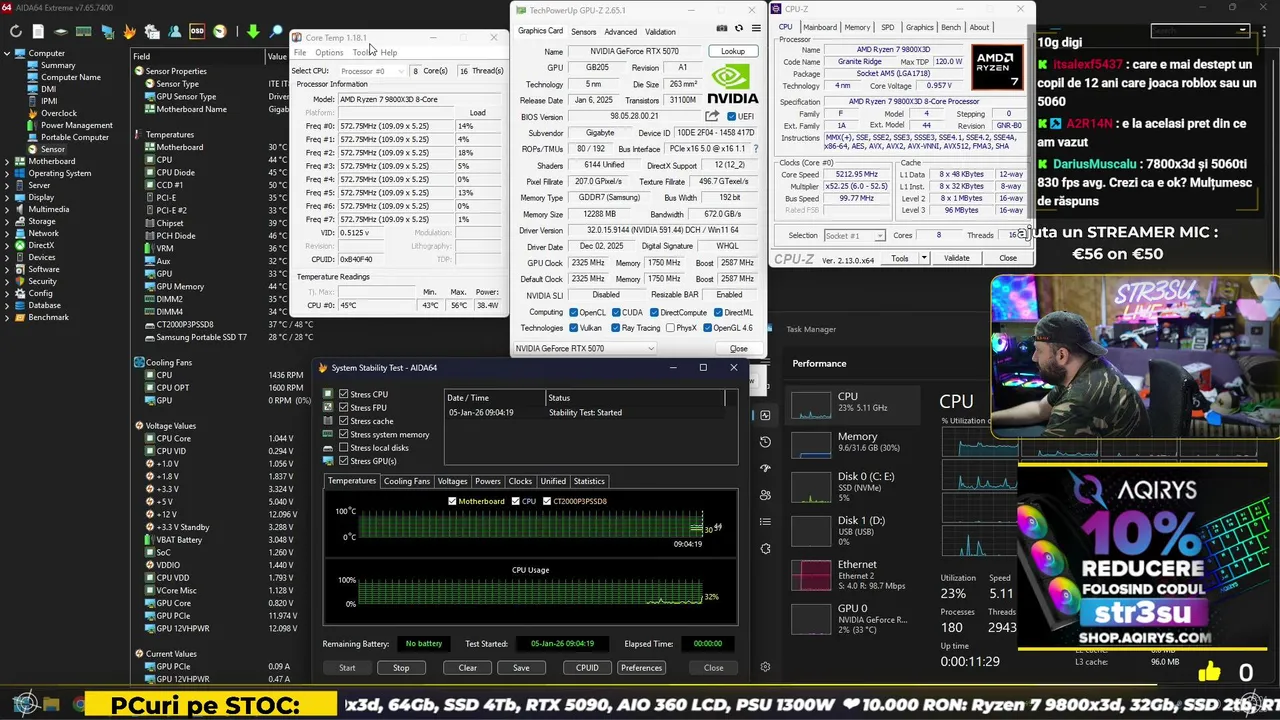This screenshot has width=1280, height=720.
Task: Open Task Manager Users sidebar icon
Action: 765,495
